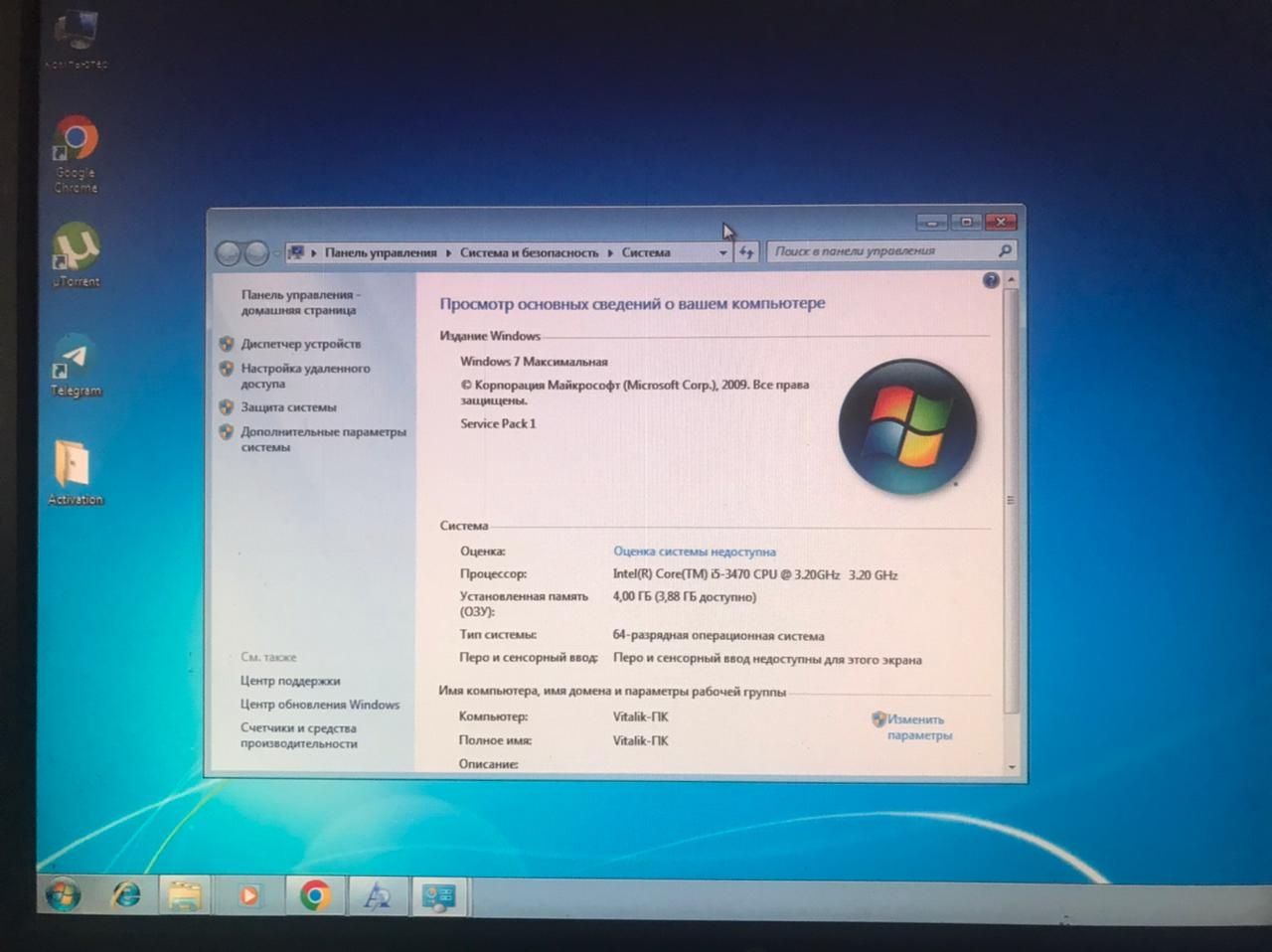The image size is (1272, 952).
Task: Click Оценка системы недоступна link
Action: coord(695,552)
